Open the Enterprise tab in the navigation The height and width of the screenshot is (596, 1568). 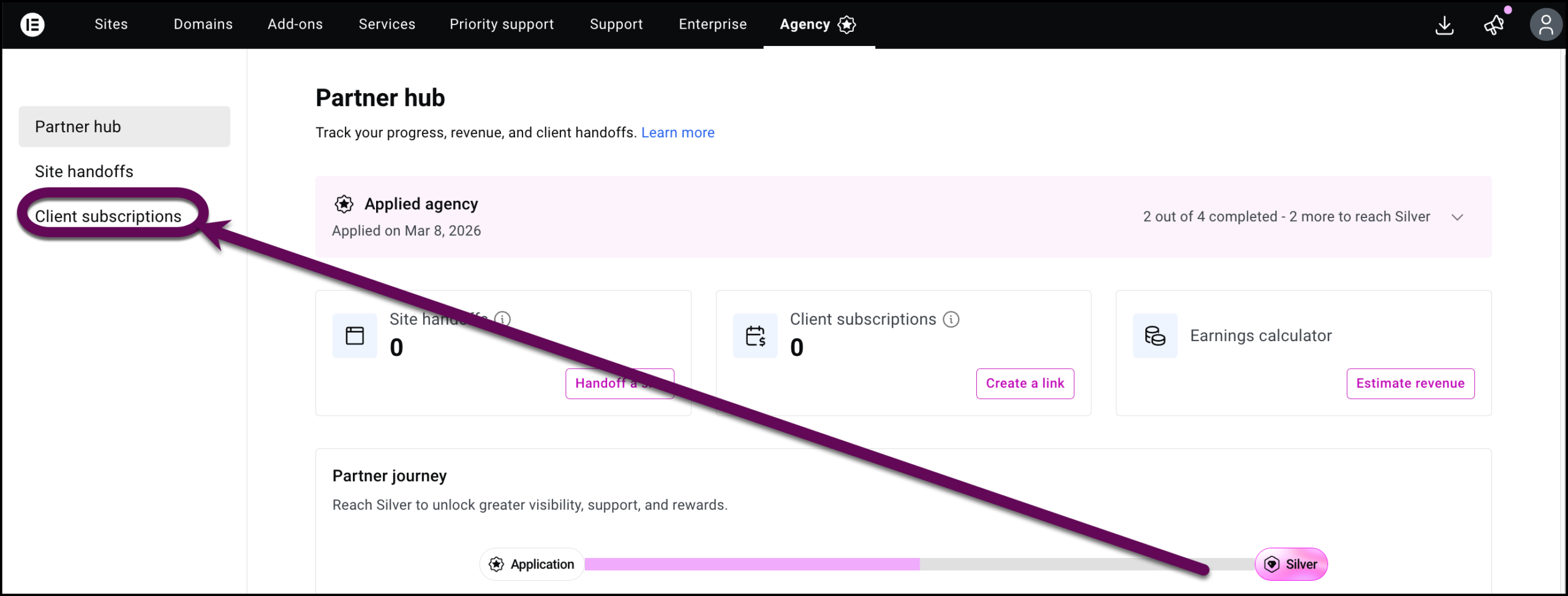712,24
